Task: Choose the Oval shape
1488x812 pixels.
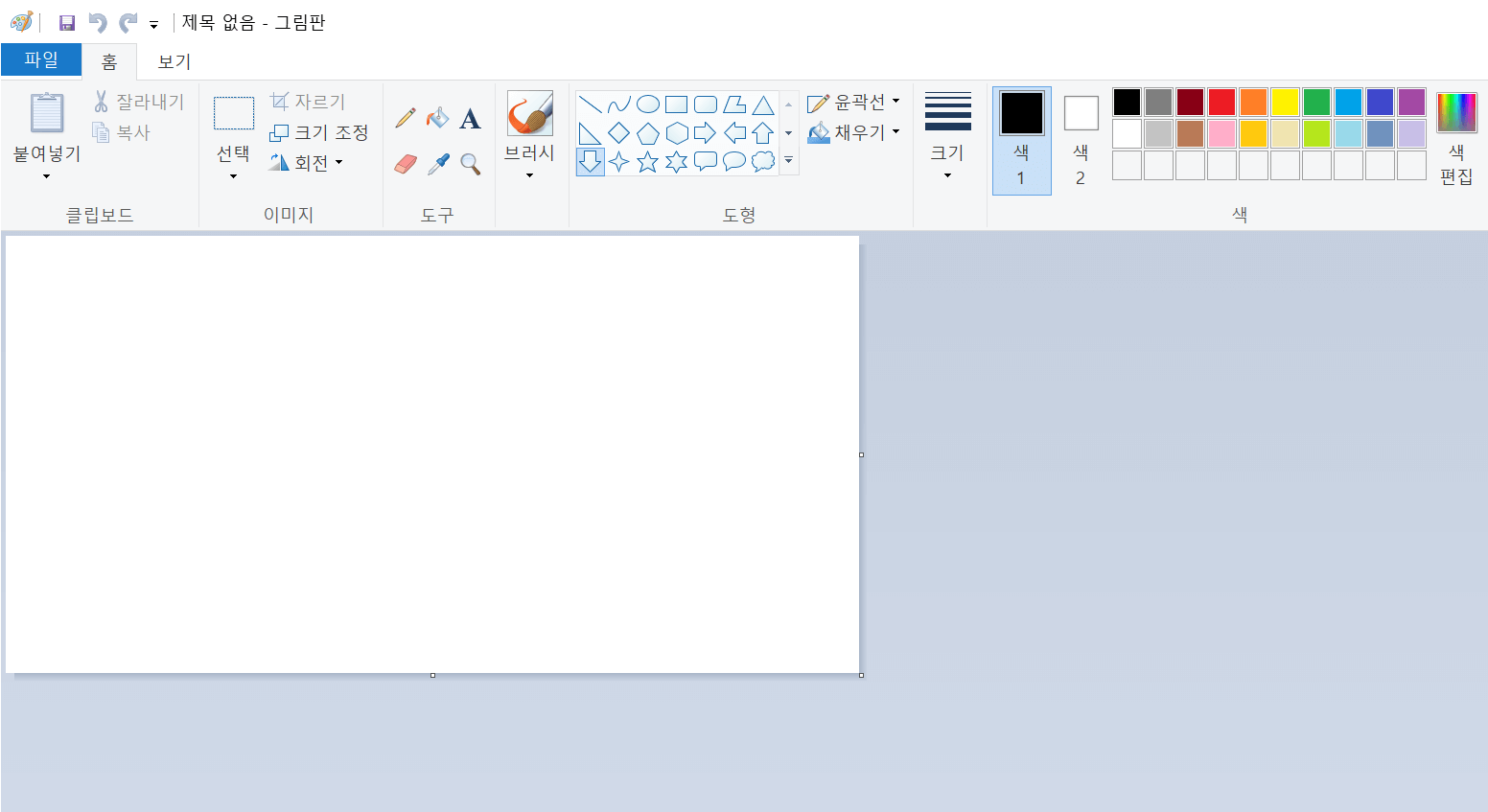Action: [x=648, y=104]
